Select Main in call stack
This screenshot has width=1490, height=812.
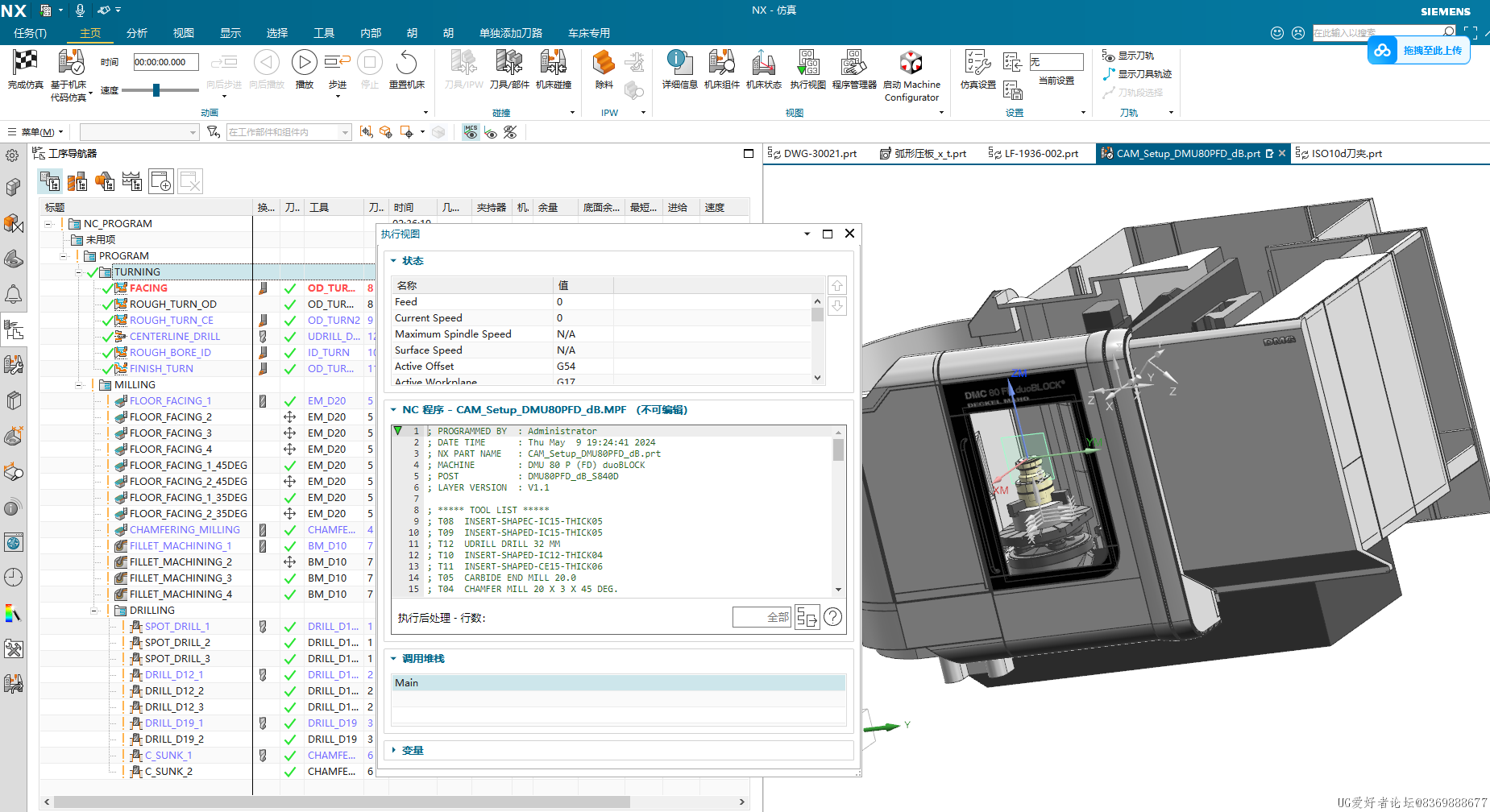618,683
